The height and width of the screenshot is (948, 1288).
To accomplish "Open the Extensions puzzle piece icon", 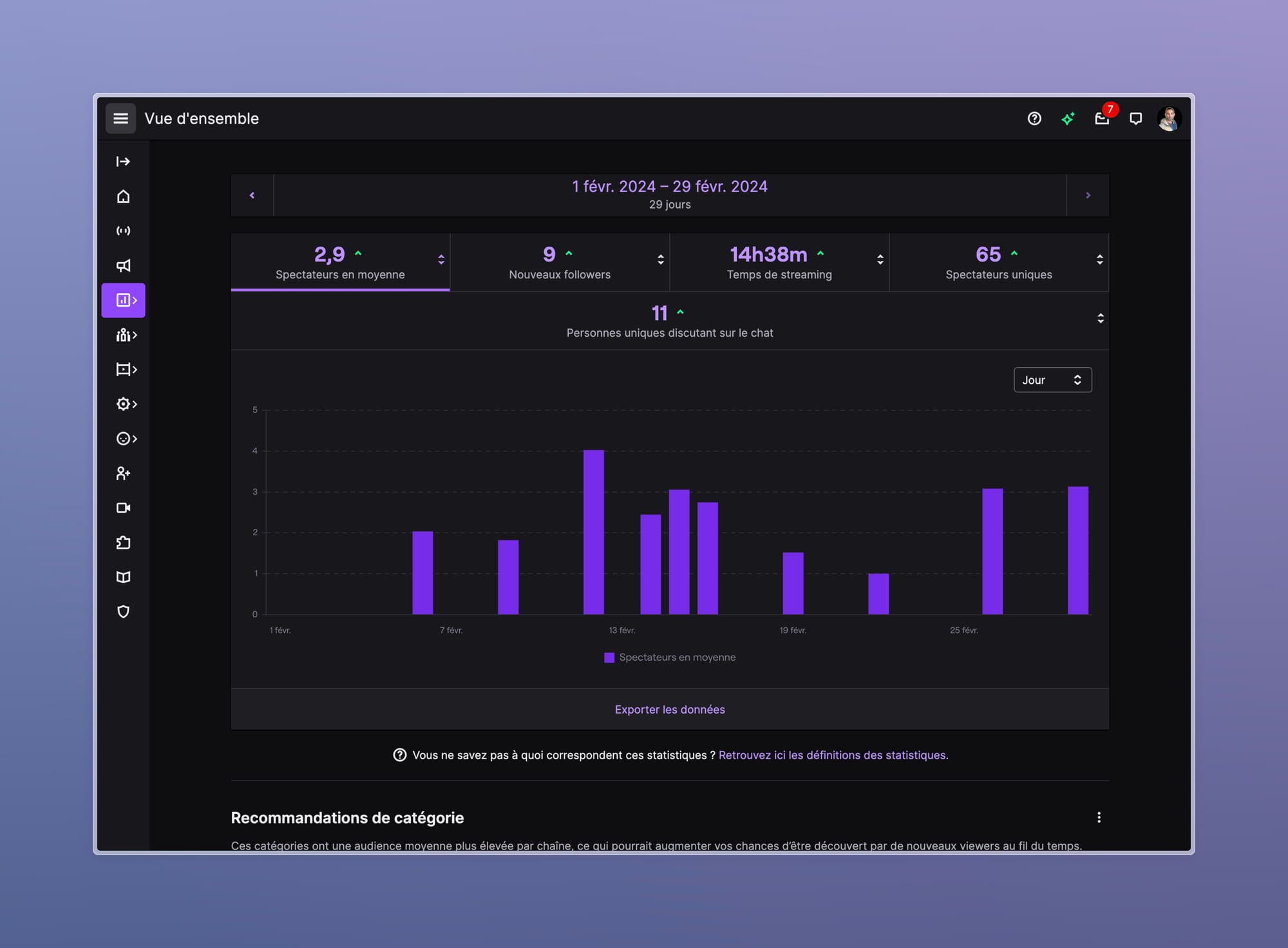I will (x=123, y=542).
